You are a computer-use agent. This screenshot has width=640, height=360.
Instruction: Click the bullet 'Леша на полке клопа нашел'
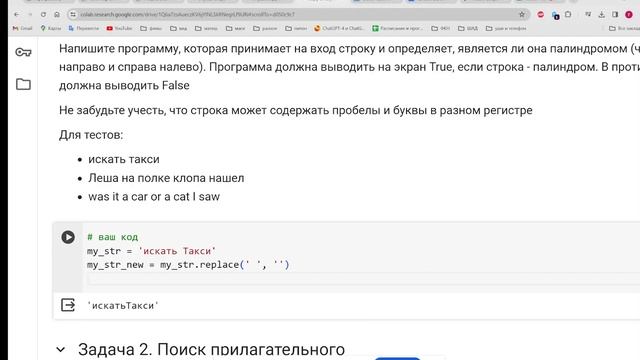click(166, 178)
